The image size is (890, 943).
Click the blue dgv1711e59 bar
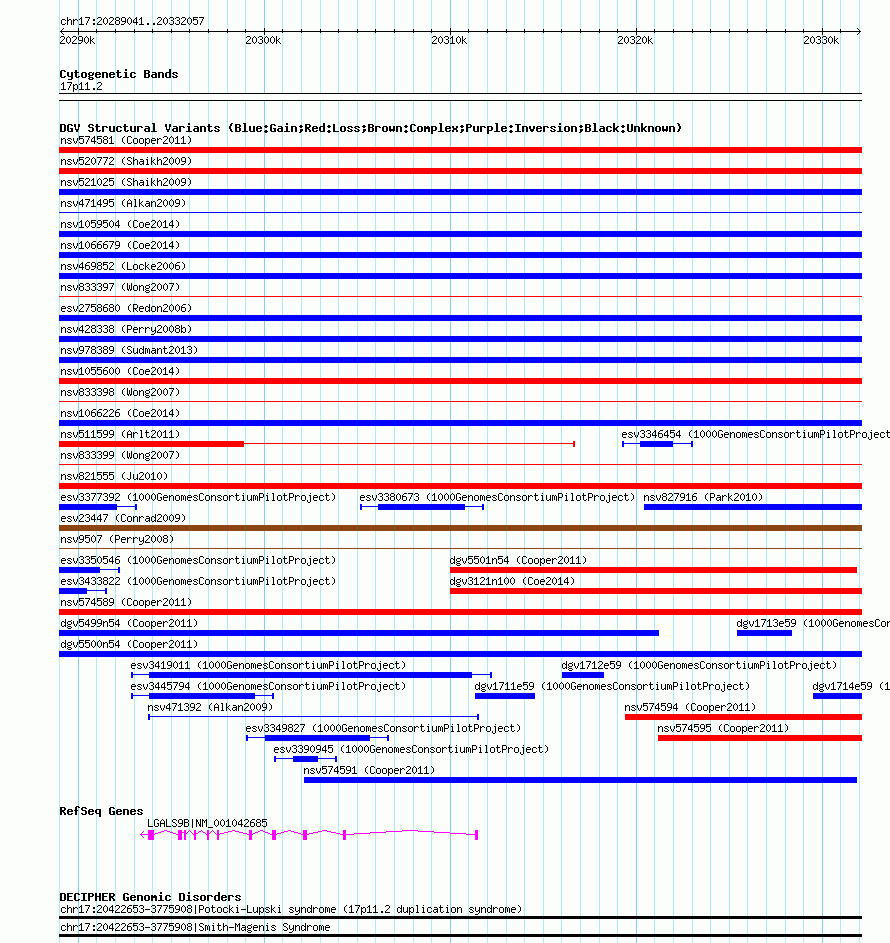[x=505, y=696]
